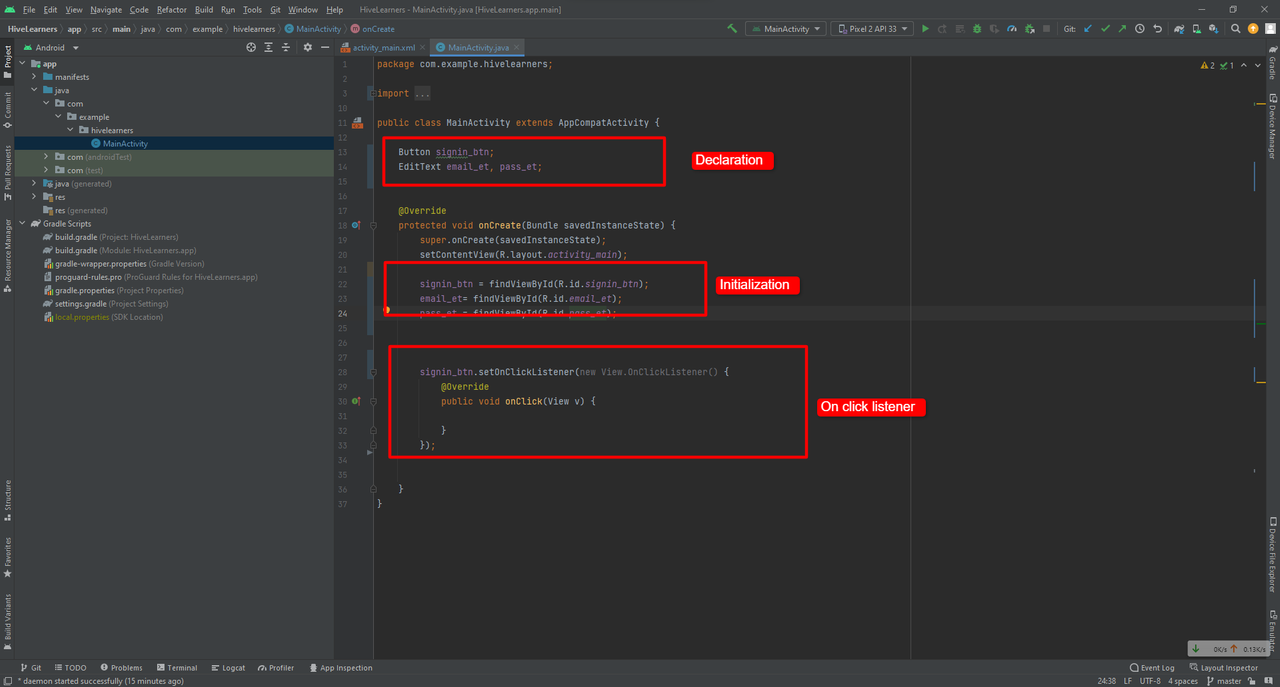
Task: Open SDK Manager icon in toolbar
Action: 1213,29
